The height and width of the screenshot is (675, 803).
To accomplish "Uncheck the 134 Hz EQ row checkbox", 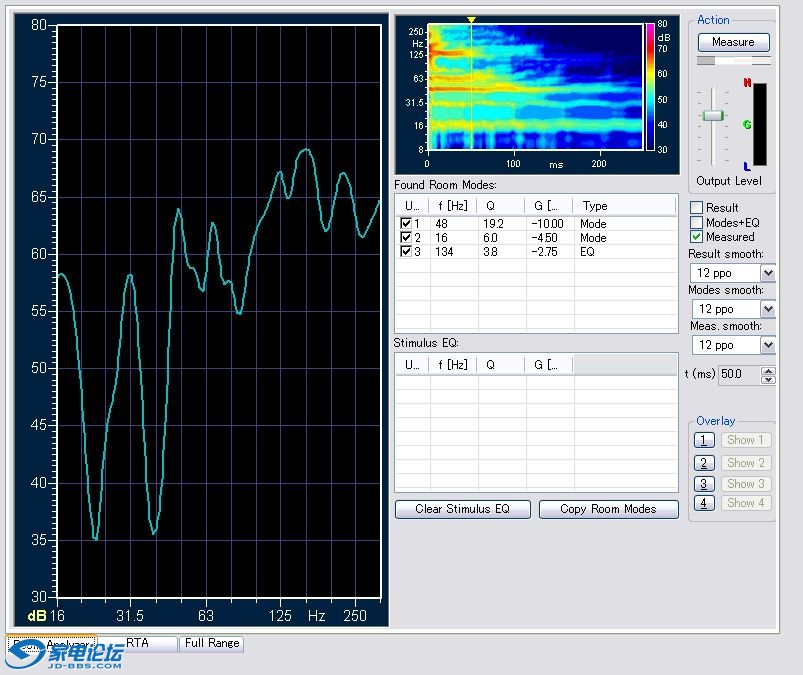I will click(x=406, y=251).
